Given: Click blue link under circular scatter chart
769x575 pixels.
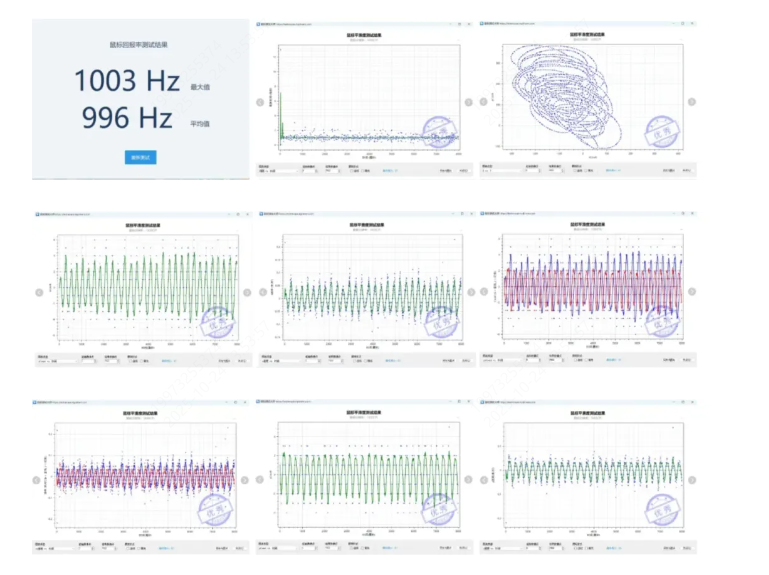Looking at the screenshot, I should pos(613,171).
